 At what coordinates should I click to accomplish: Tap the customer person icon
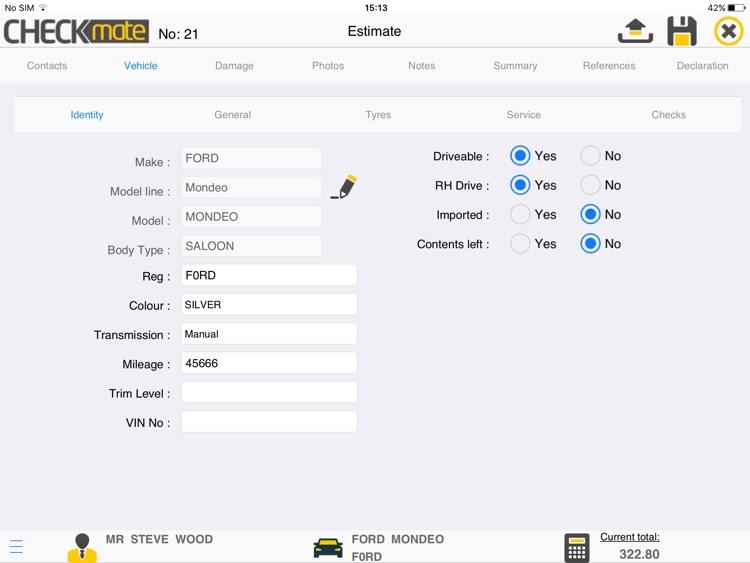(x=82, y=548)
